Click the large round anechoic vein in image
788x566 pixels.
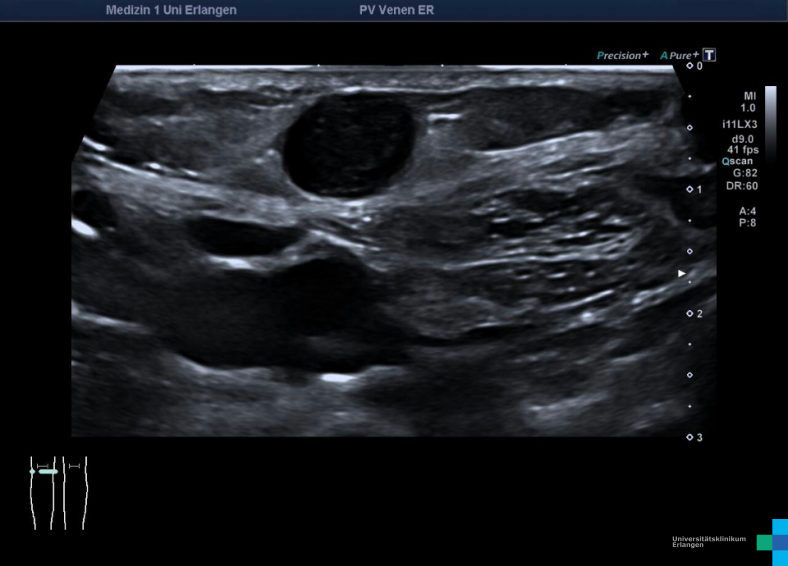(x=349, y=143)
